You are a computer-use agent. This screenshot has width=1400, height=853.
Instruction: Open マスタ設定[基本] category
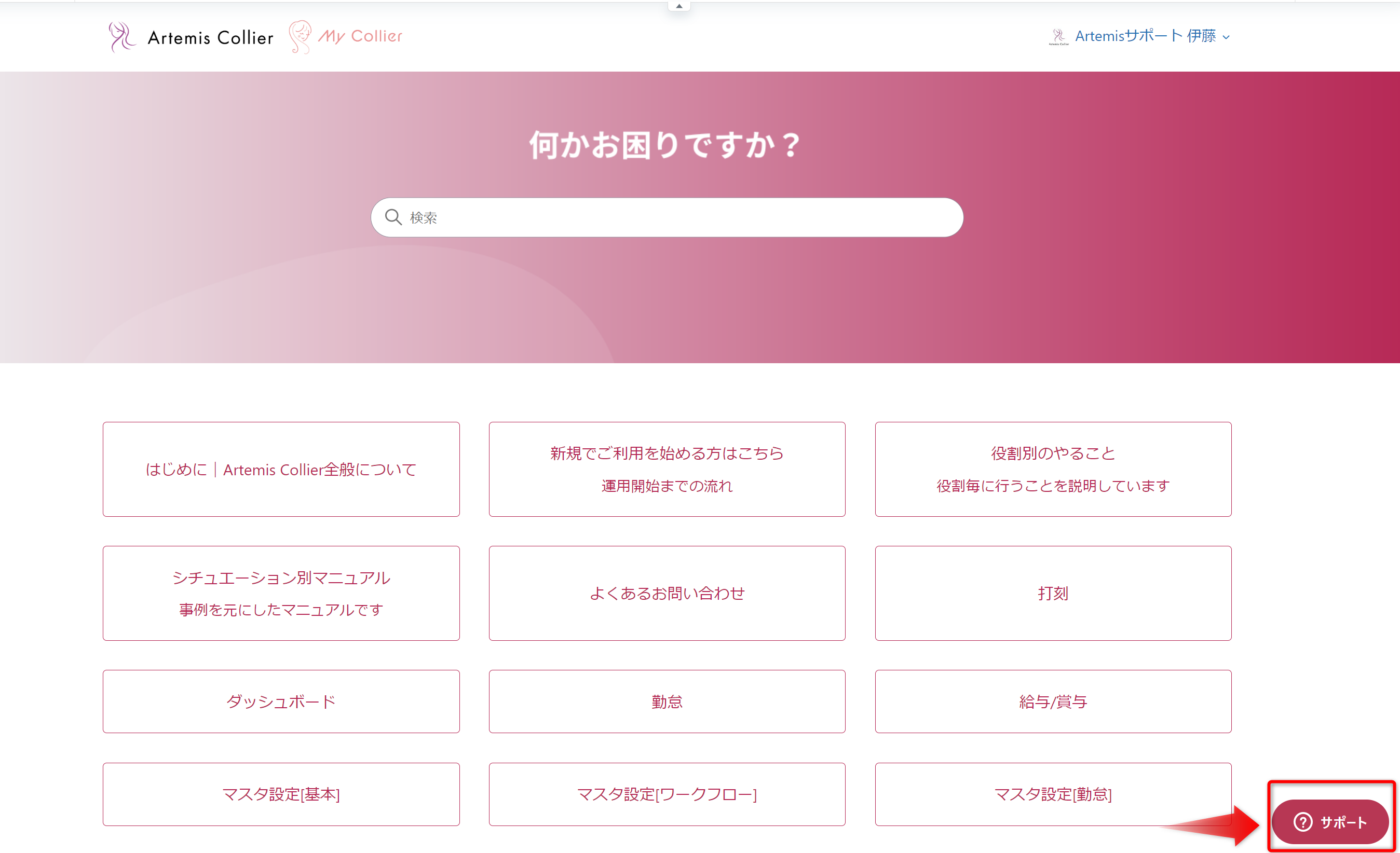[x=281, y=794]
